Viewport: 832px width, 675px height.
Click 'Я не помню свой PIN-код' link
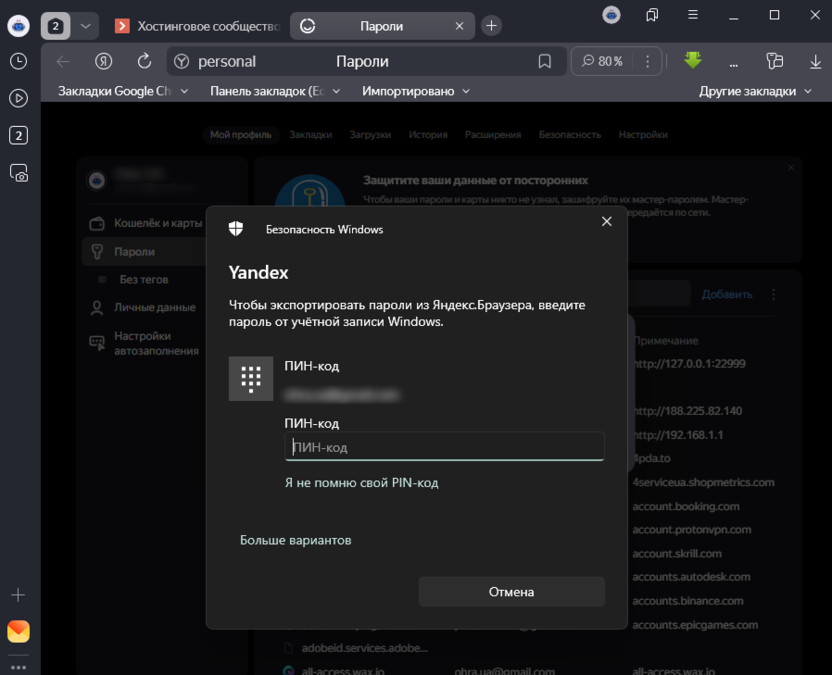tap(361, 483)
